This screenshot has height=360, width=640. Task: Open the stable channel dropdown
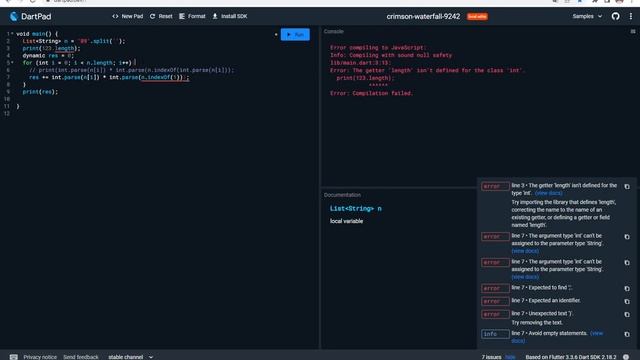pos(130,357)
